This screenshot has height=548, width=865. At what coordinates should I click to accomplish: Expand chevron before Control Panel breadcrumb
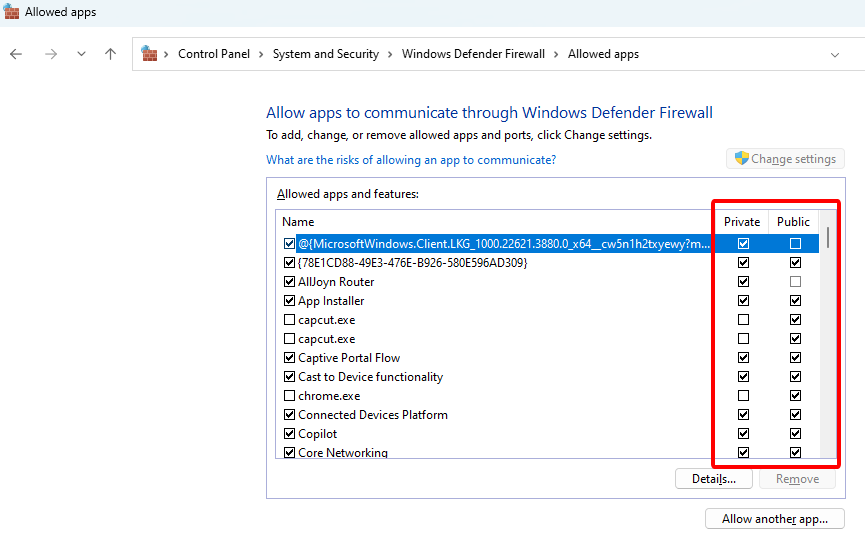coord(166,54)
